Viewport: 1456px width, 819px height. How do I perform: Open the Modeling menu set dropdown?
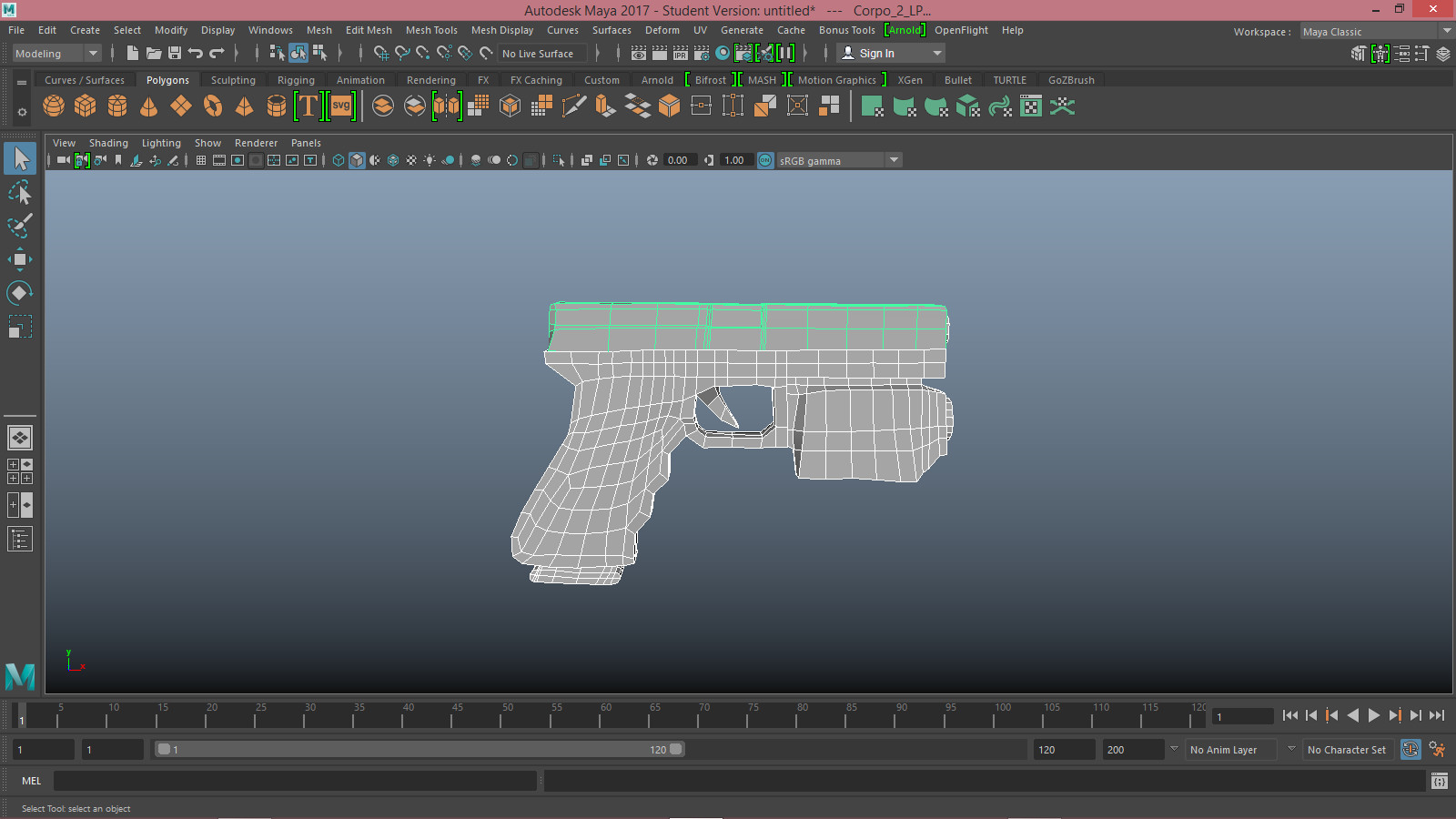click(93, 53)
